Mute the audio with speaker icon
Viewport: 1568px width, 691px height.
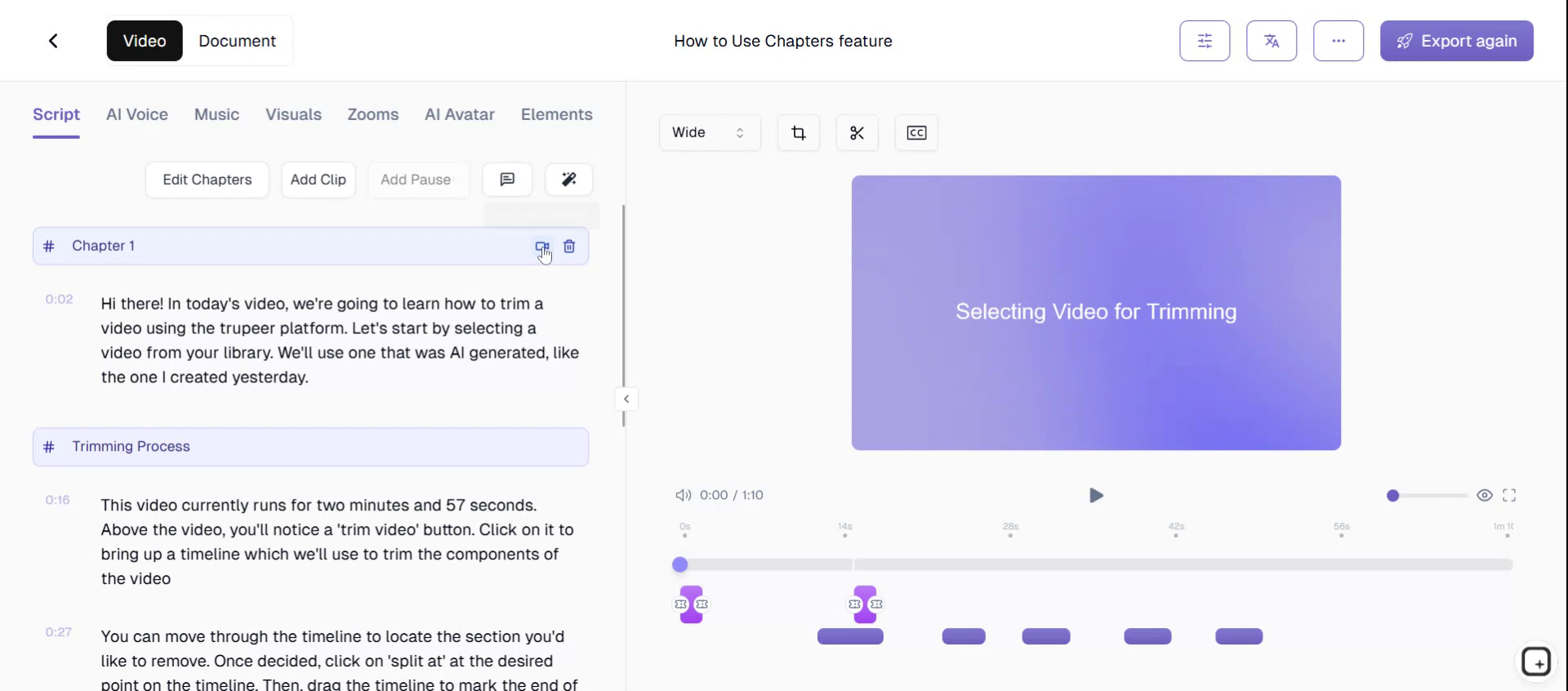tap(684, 495)
